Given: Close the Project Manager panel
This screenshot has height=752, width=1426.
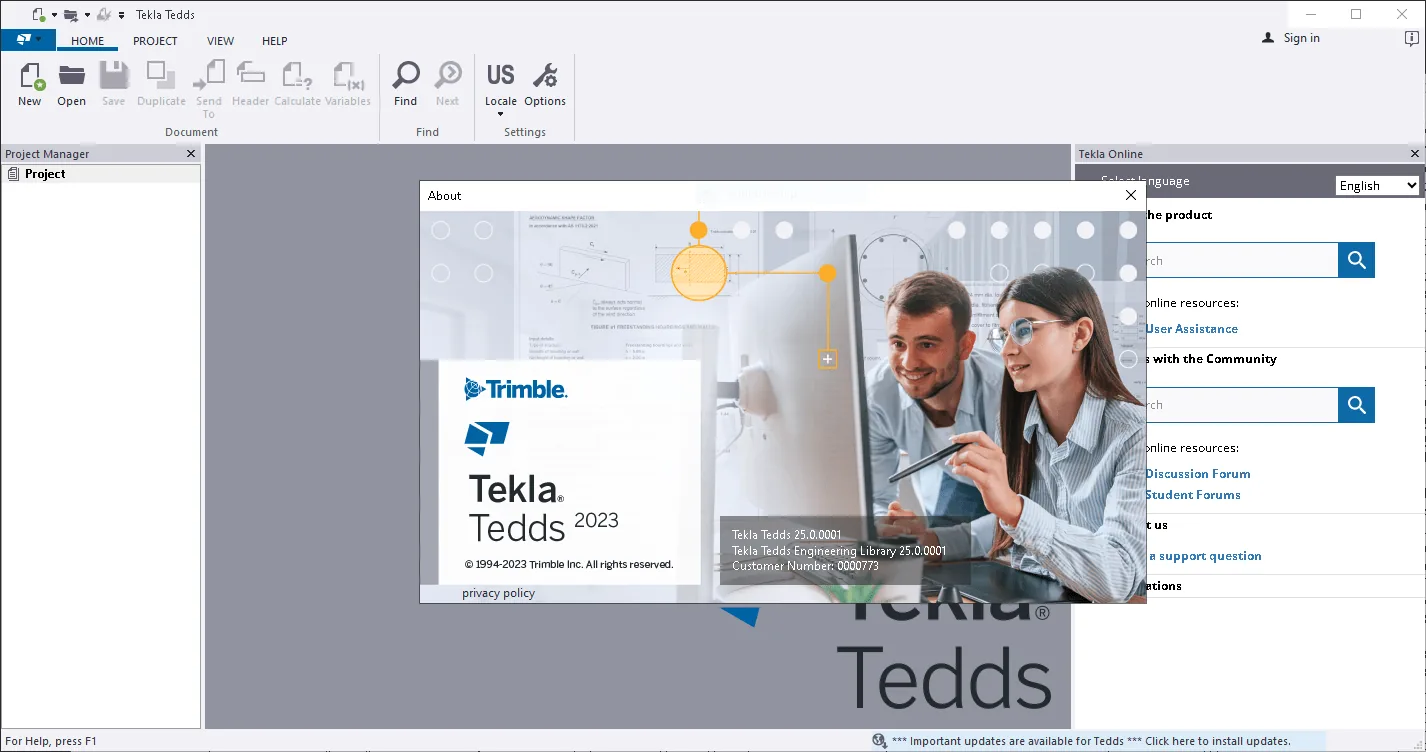Looking at the screenshot, I should click(191, 154).
